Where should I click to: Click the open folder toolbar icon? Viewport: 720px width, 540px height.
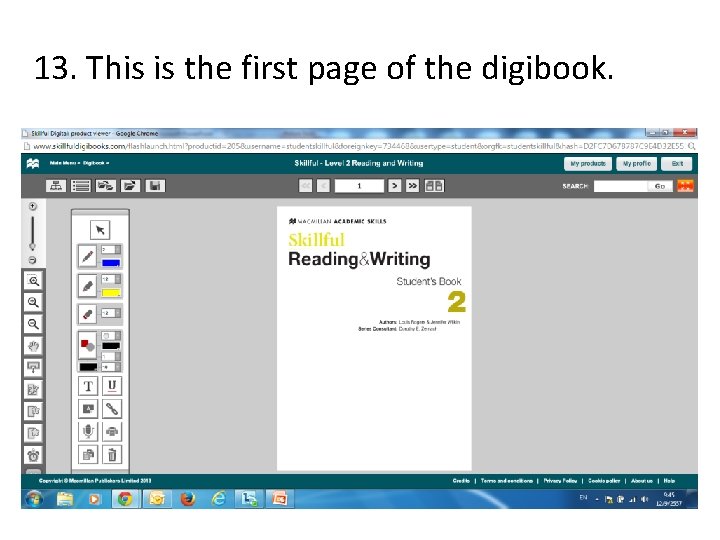(x=130, y=186)
